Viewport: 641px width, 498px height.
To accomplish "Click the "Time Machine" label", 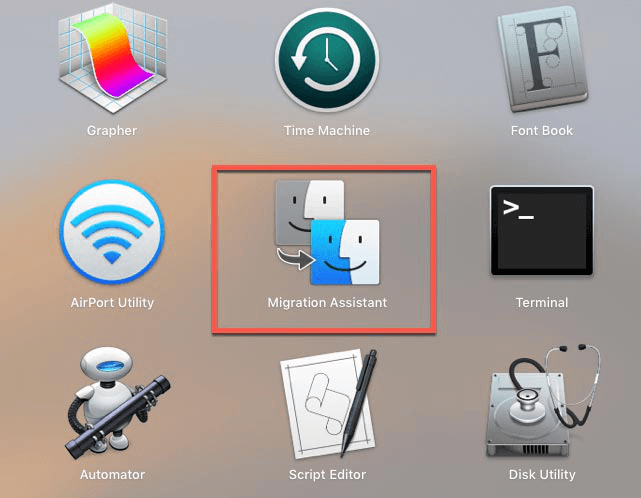I will pyautogui.click(x=327, y=130).
